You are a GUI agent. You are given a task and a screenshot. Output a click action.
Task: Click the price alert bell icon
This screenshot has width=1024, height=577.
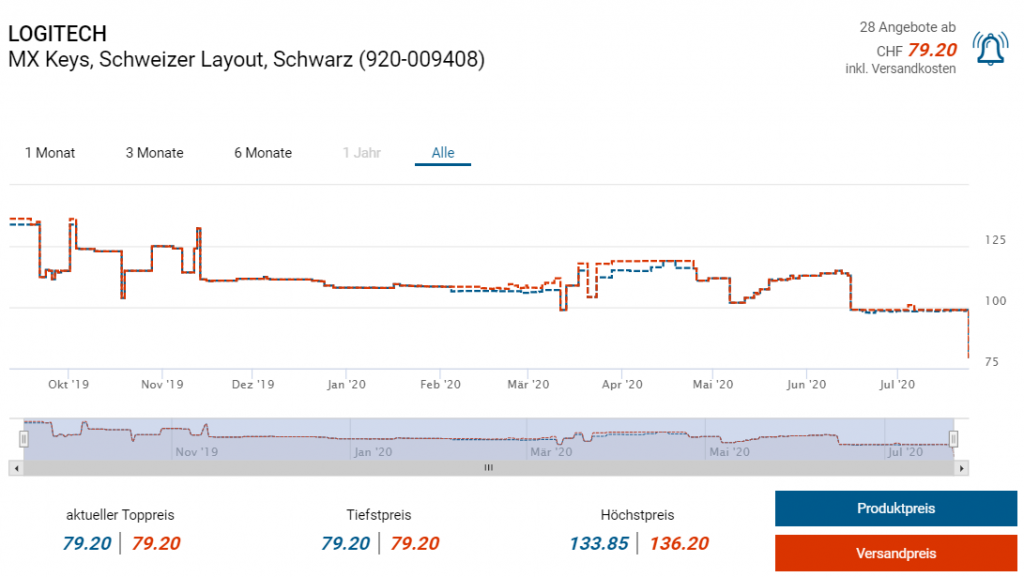click(991, 49)
